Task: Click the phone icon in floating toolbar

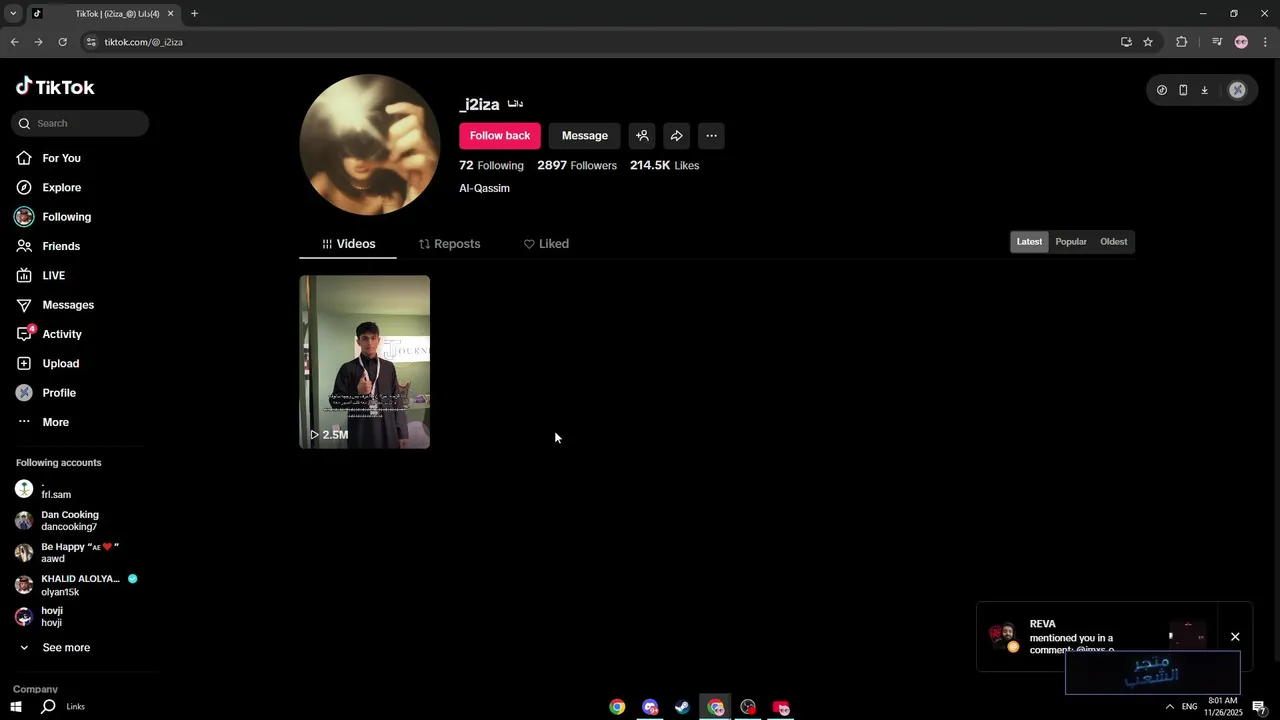Action: 1183,90
